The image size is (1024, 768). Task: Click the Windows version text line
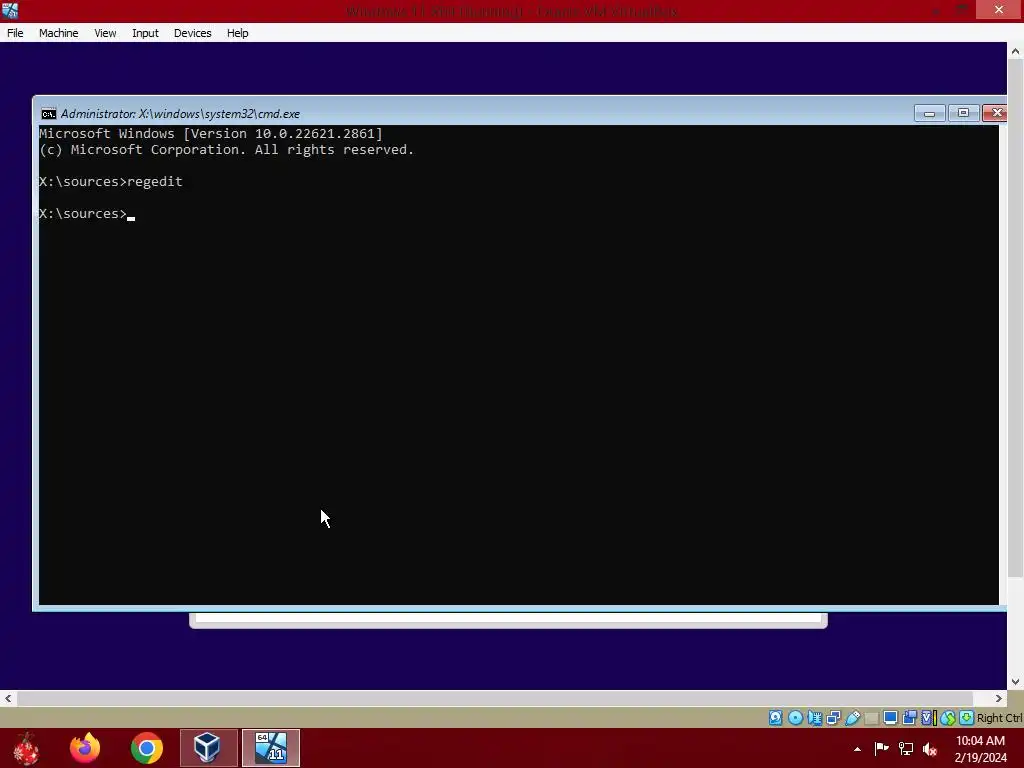point(211,133)
